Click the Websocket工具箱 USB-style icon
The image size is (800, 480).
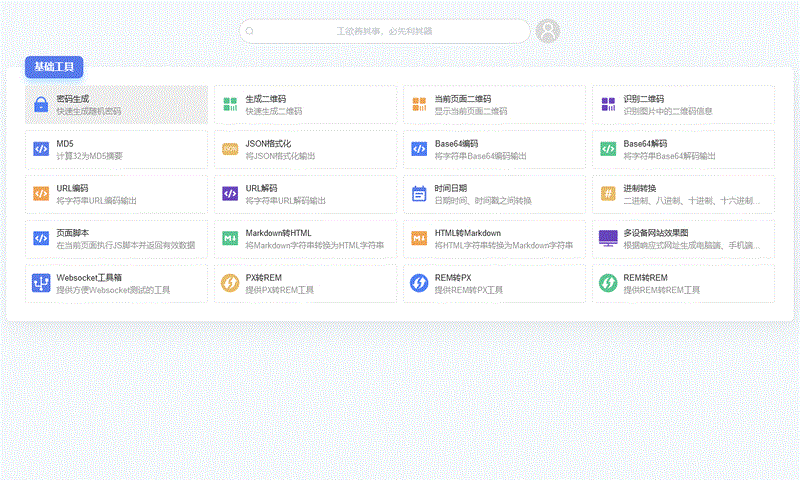point(41,283)
